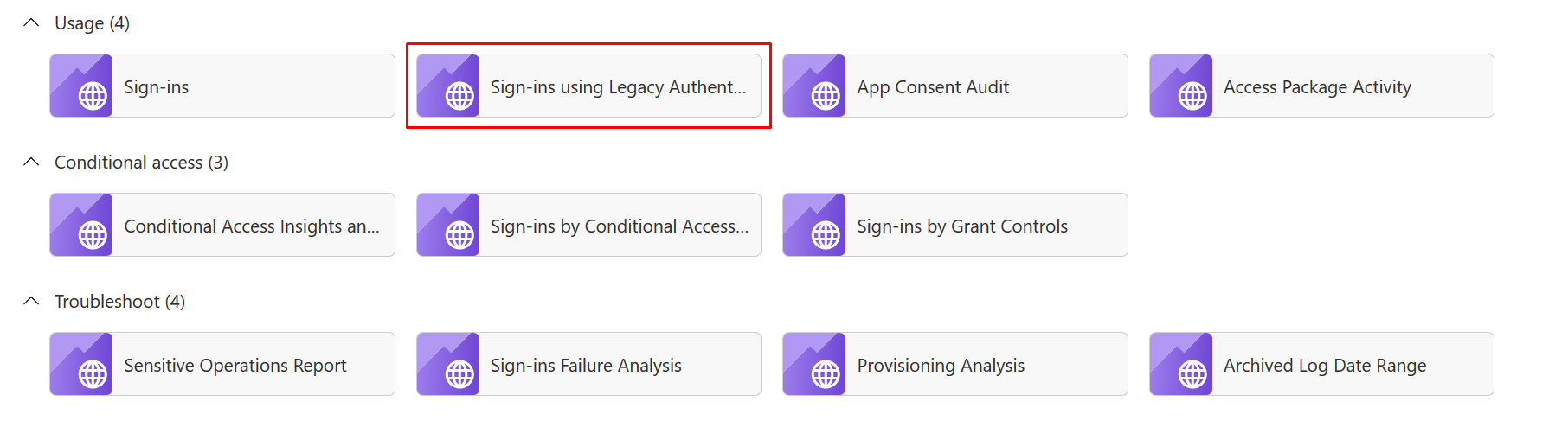The image size is (1568, 440).
Task: Click the Access Package Activity workbook icon
Action: 1181,86
